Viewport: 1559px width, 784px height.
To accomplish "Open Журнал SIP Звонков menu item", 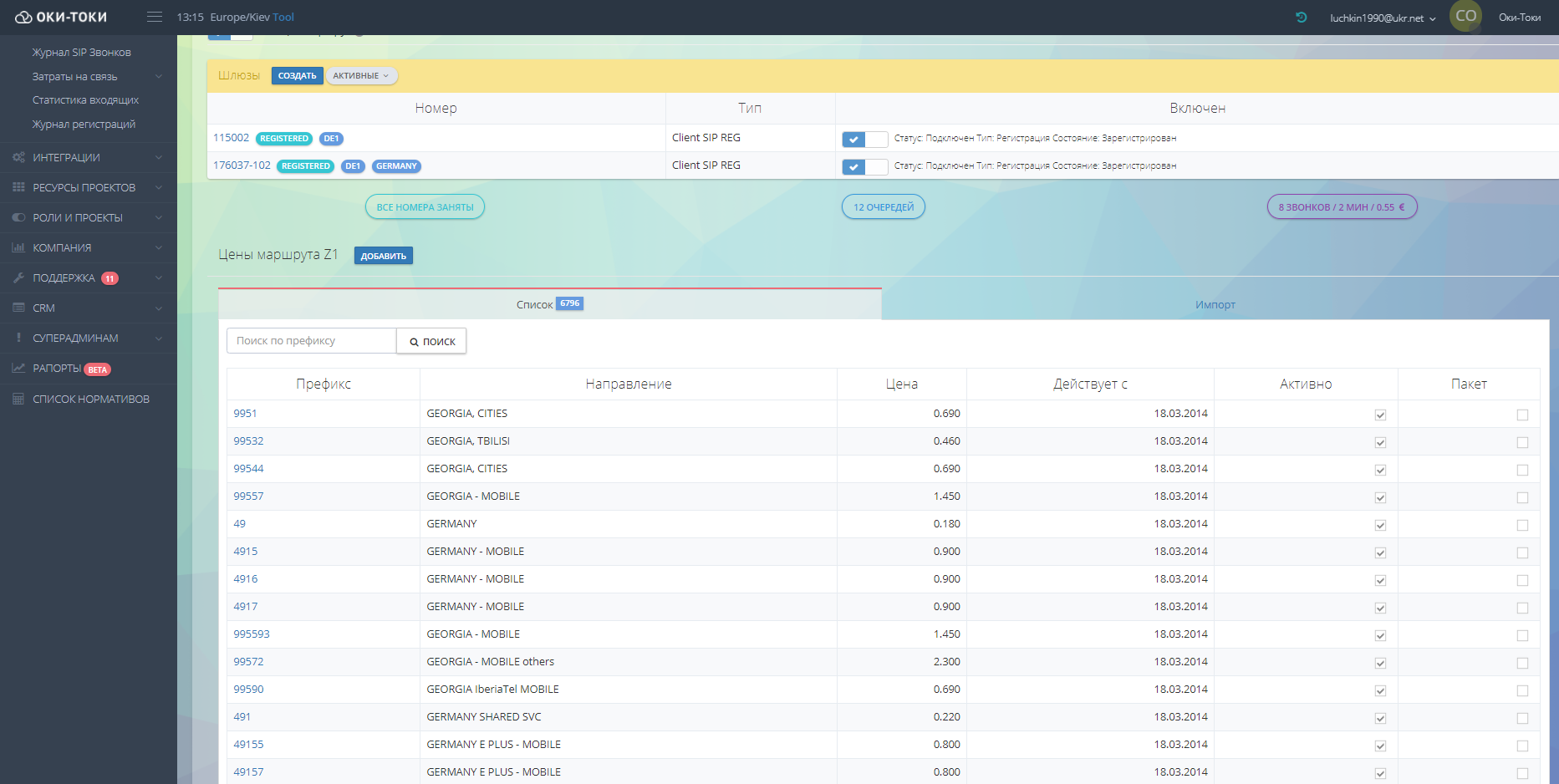I will (82, 52).
